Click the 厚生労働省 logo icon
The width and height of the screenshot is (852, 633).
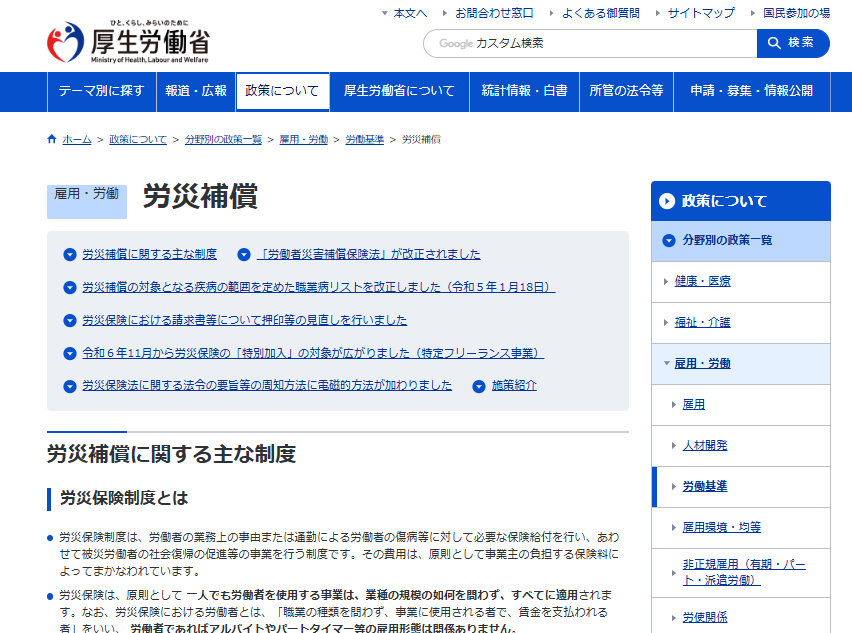tap(63, 41)
